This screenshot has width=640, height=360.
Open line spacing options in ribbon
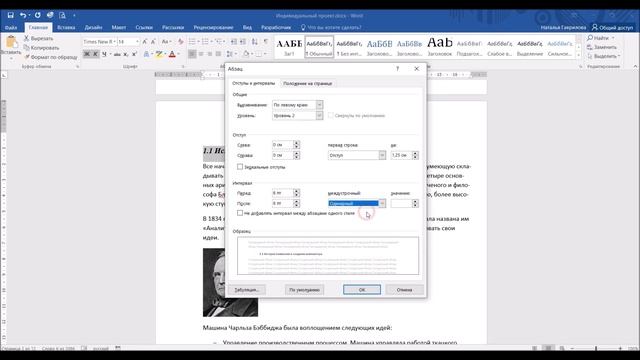coord(230,54)
